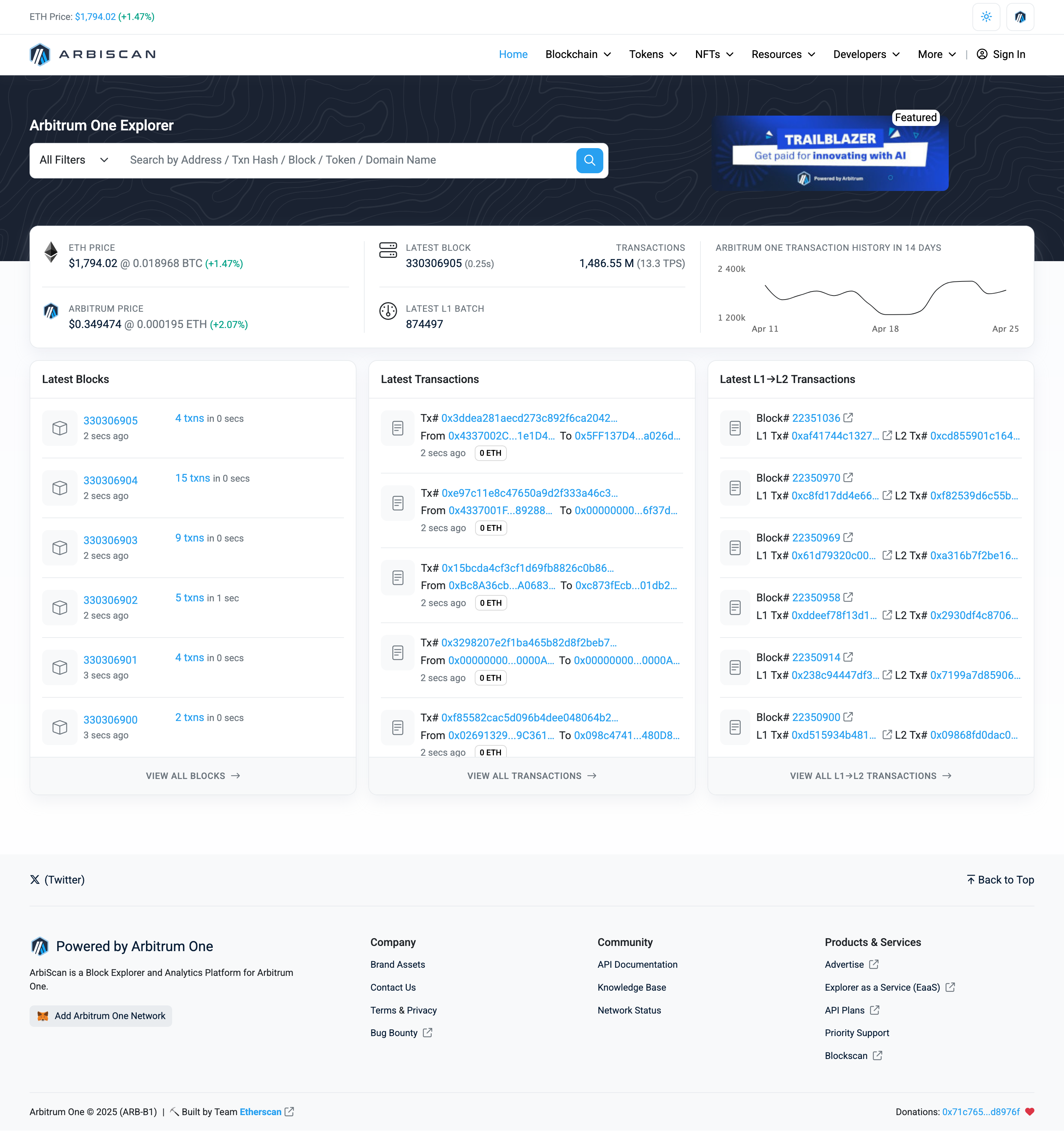Image resolution: width=1064 pixels, height=1131 pixels.
Task: Open Terms & Privacy link
Action: click(403, 1010)
